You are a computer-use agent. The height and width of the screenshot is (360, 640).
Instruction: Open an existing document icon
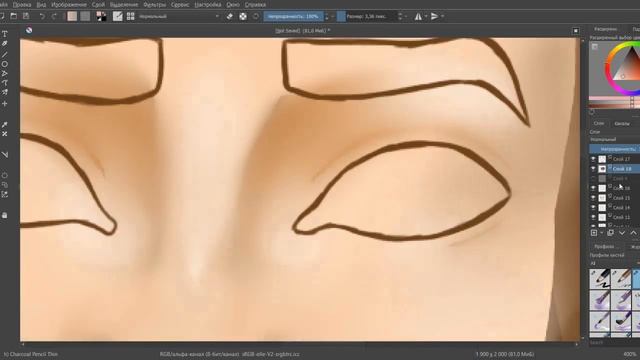pos(13,16)
